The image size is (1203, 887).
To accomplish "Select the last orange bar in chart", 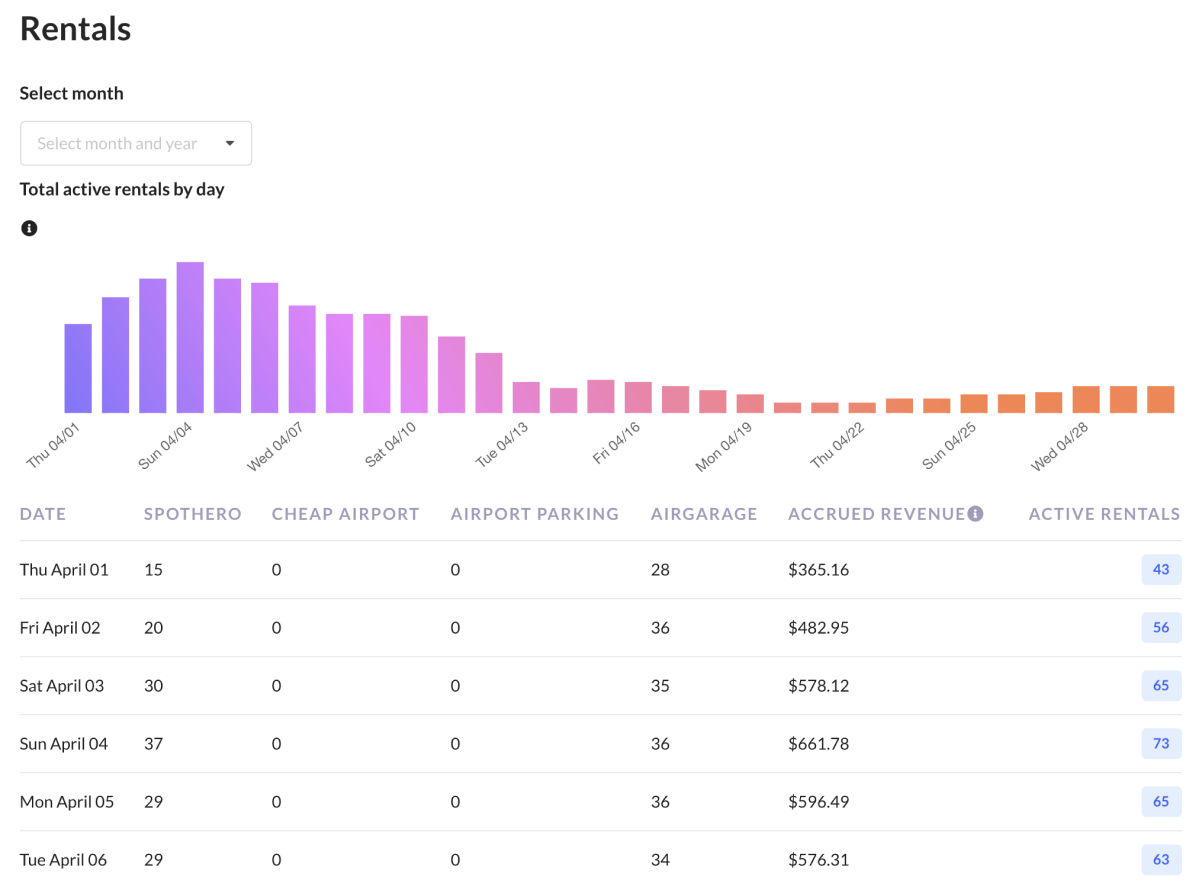I will tap(1160, 399).
